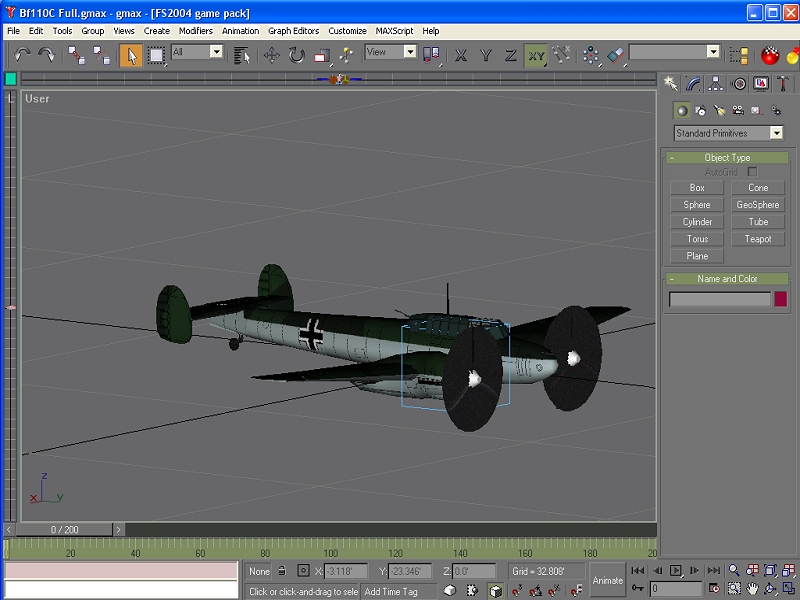The width and height of the screenshot is (800, 600).
Task: Open the Modify command panel tab
Action: click(x=693, y=84)
